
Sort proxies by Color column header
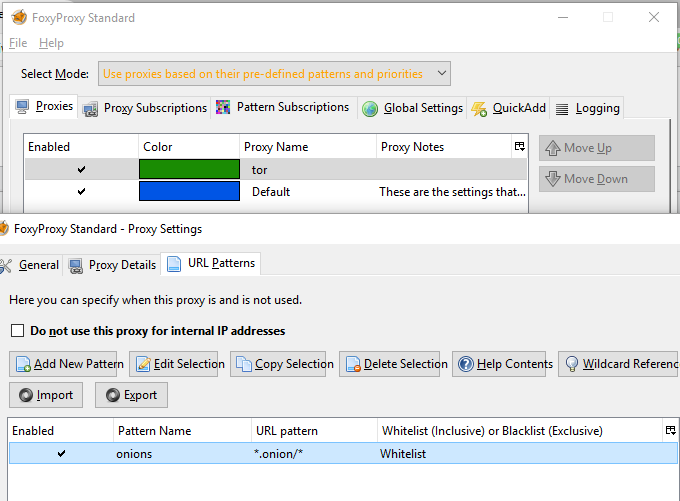[x=189, y=147]
